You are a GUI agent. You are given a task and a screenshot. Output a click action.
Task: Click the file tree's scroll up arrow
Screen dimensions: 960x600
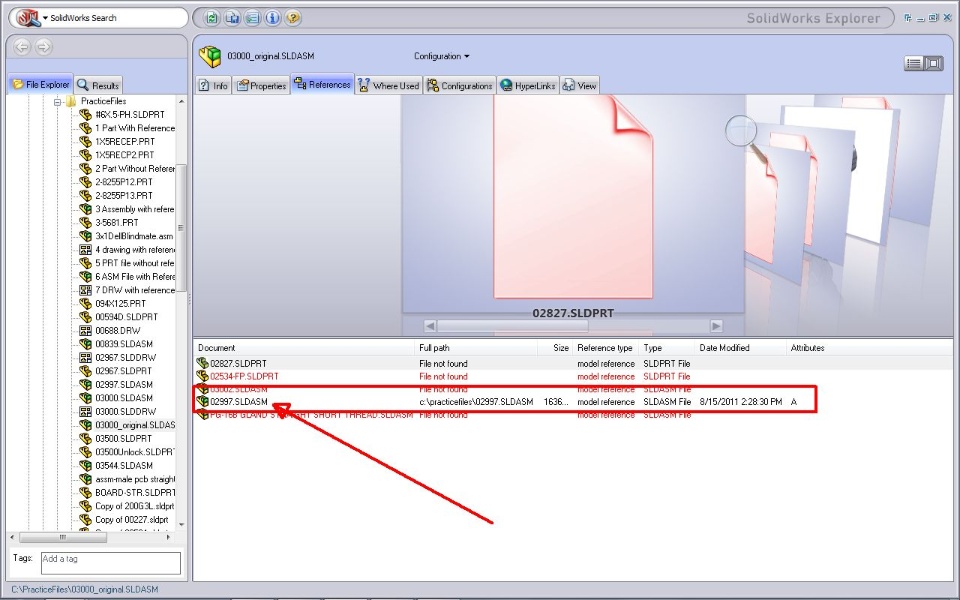181,101
